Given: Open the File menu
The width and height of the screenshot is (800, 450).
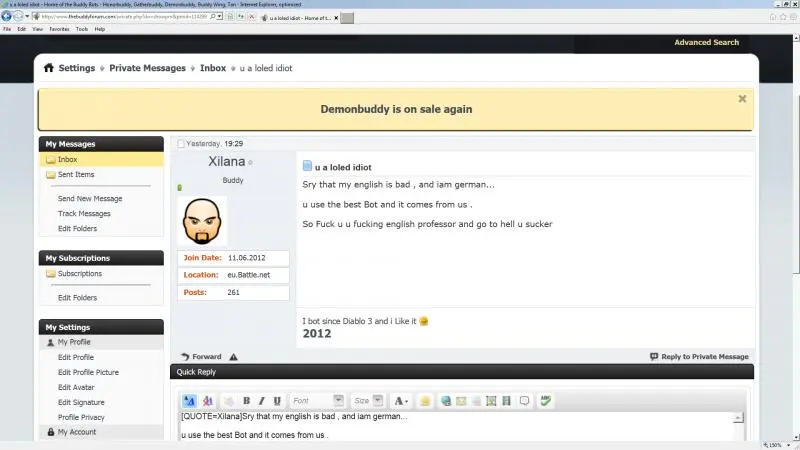Looking at the screenshot, I should pyautogui.click(x=7, y=29).
